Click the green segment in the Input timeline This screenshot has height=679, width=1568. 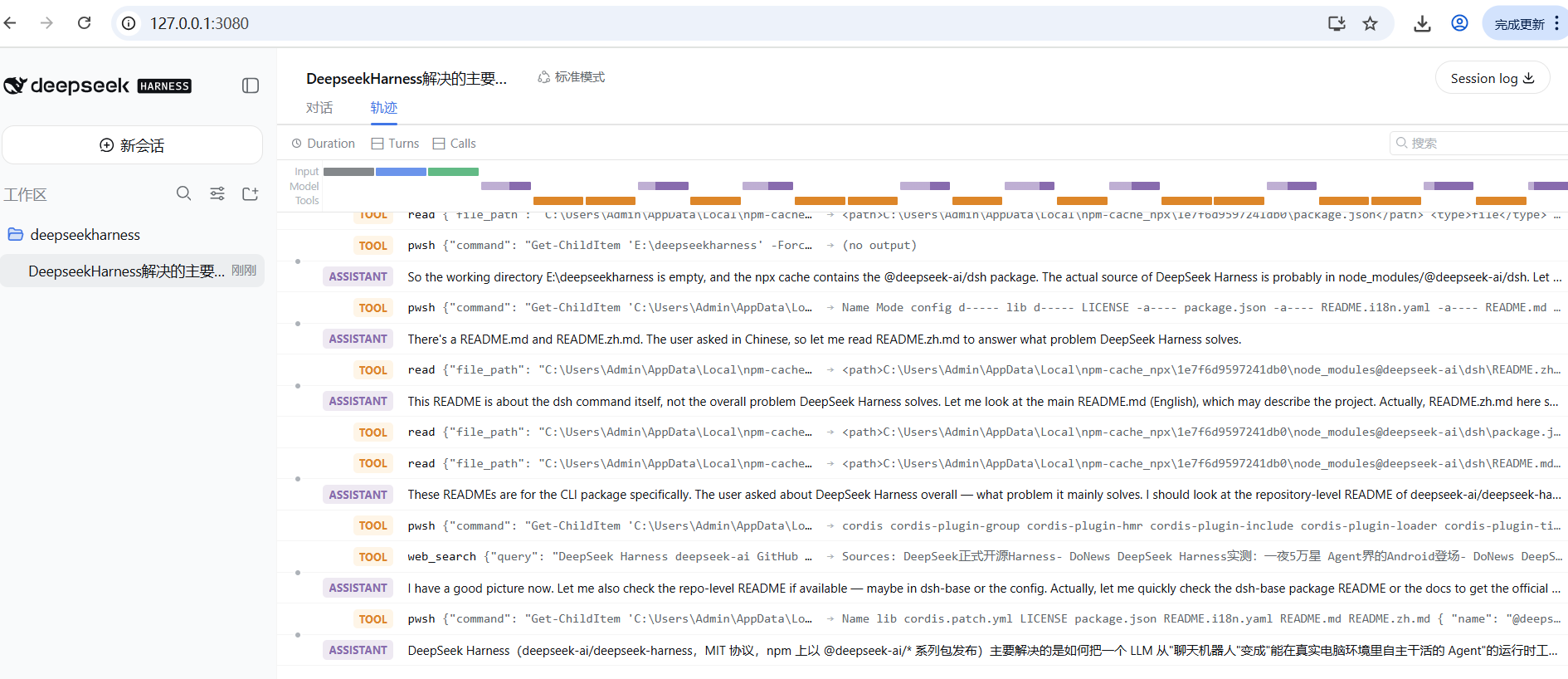point(453,172)
